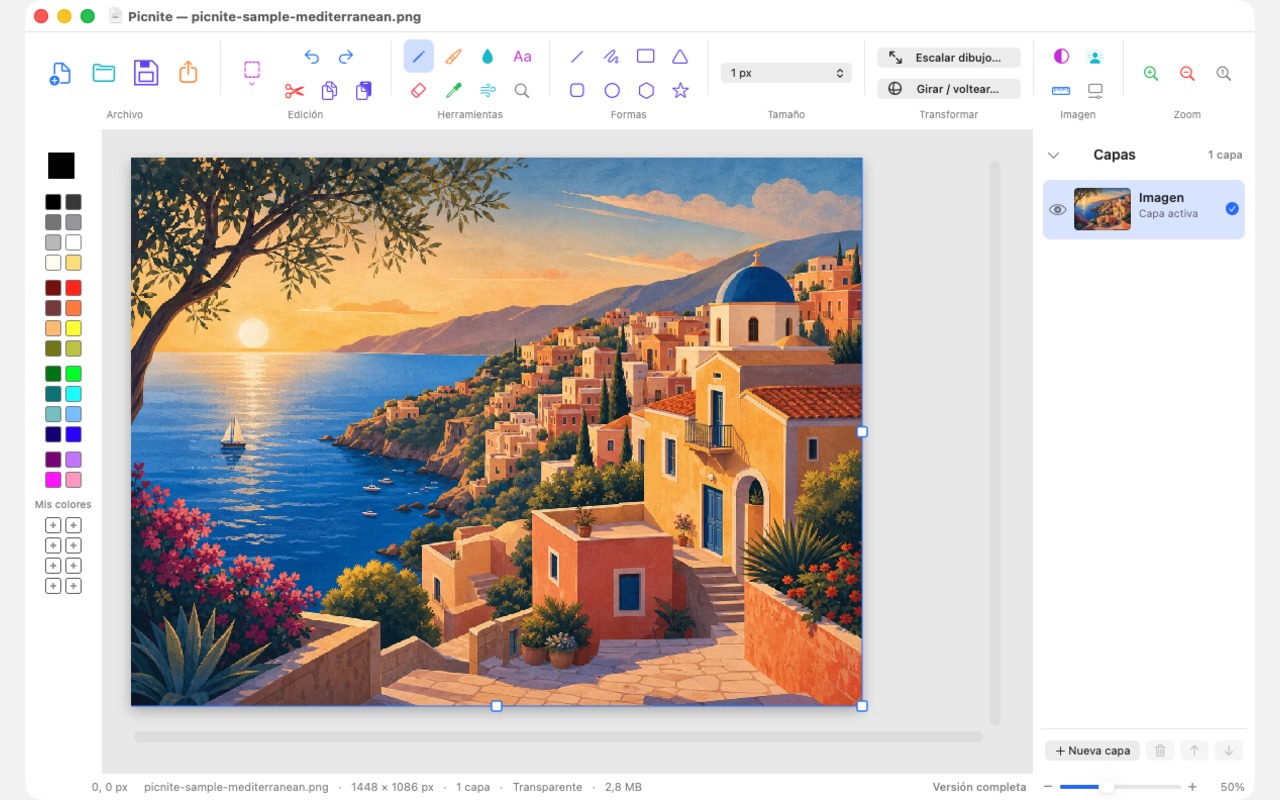Select the triangle shape
Viewport: 1280px width, 800px height.
coord(680,57)
